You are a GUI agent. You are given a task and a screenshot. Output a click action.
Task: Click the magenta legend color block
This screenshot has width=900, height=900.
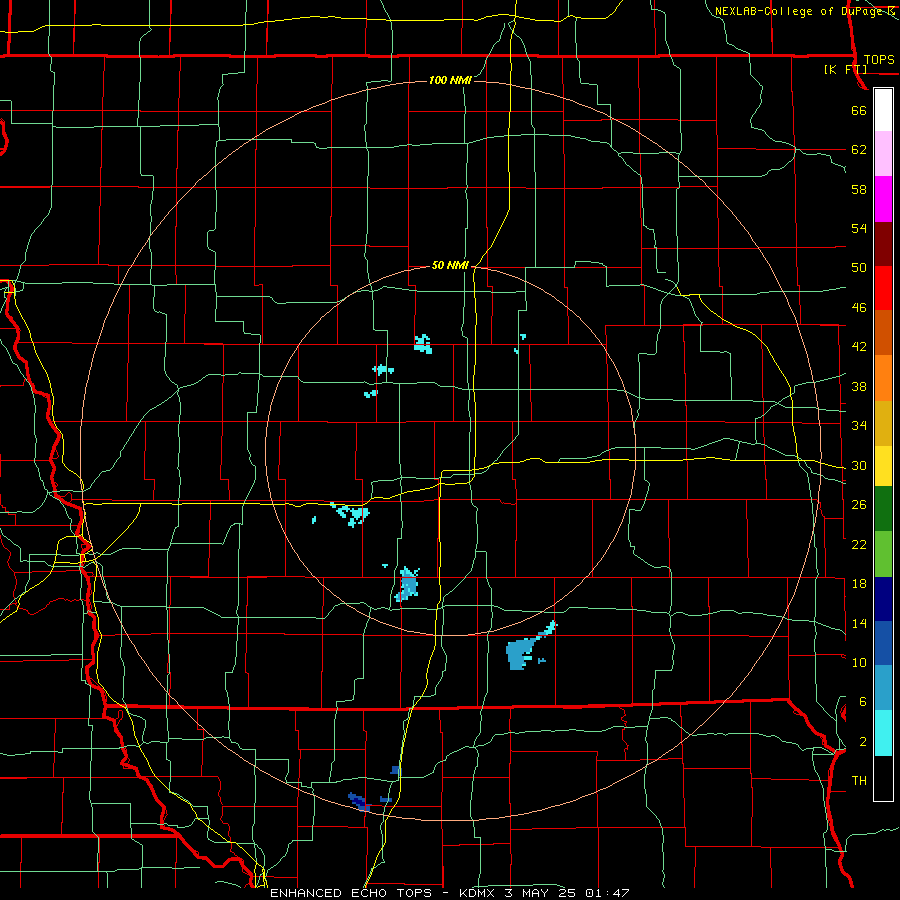click(883, 199)
